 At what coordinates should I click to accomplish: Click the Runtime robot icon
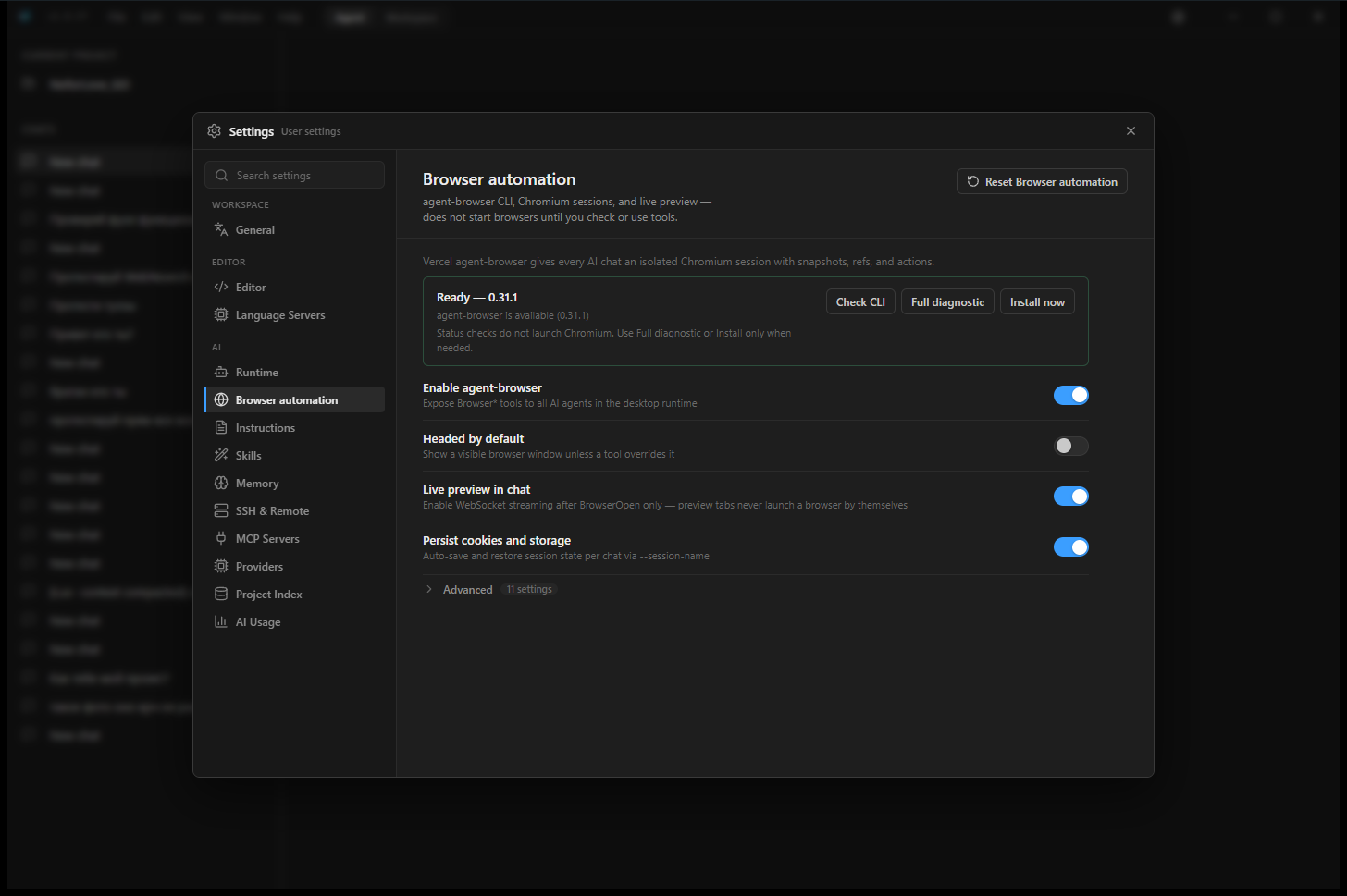[221, 373]
